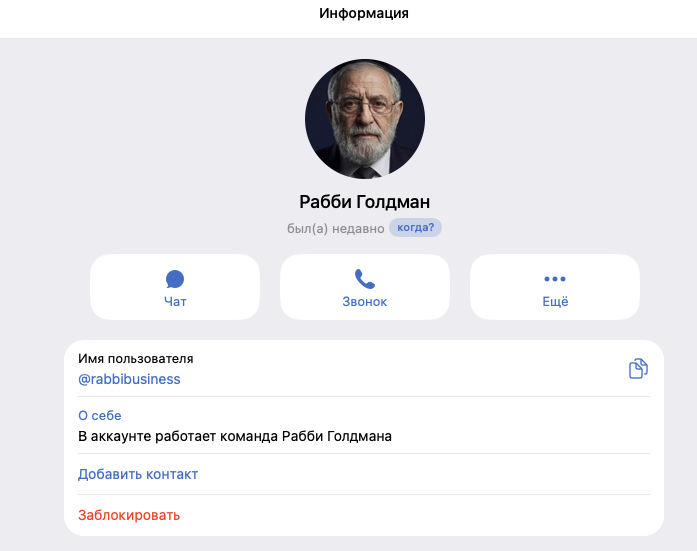Click the 'Имя пользователя' field label

coord(136,359)
